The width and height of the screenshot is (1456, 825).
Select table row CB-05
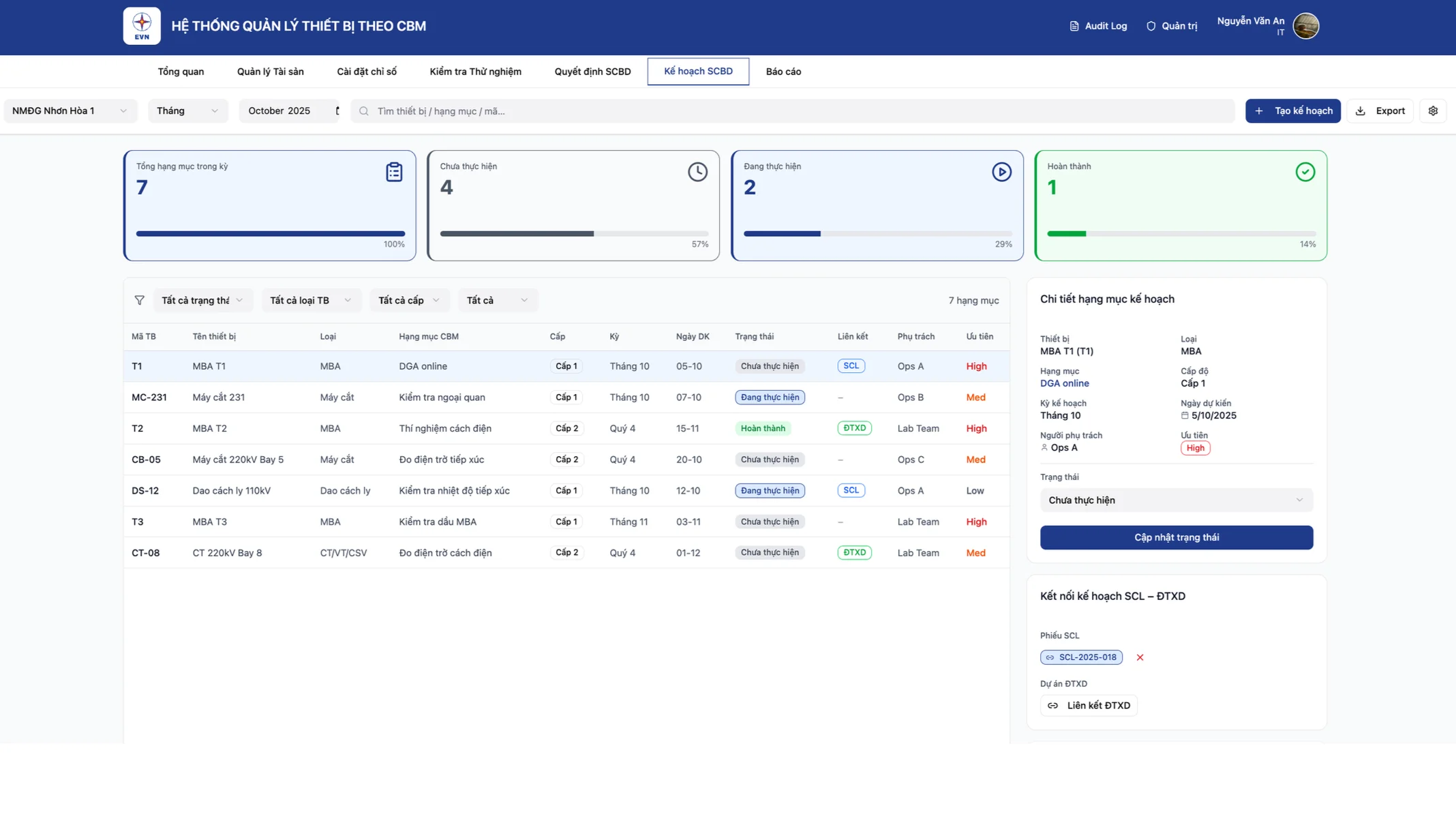(566, 460)
